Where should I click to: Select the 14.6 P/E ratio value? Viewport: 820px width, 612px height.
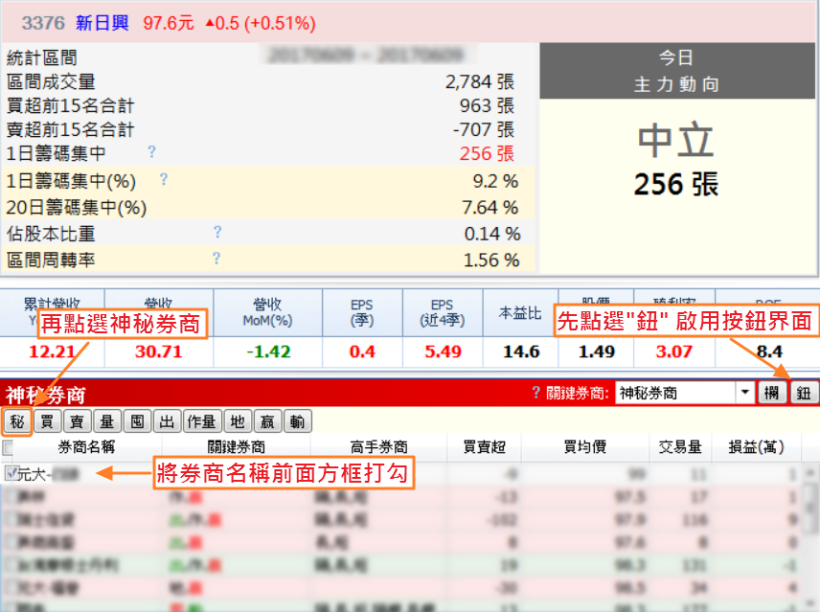click(x=521, y=352)
